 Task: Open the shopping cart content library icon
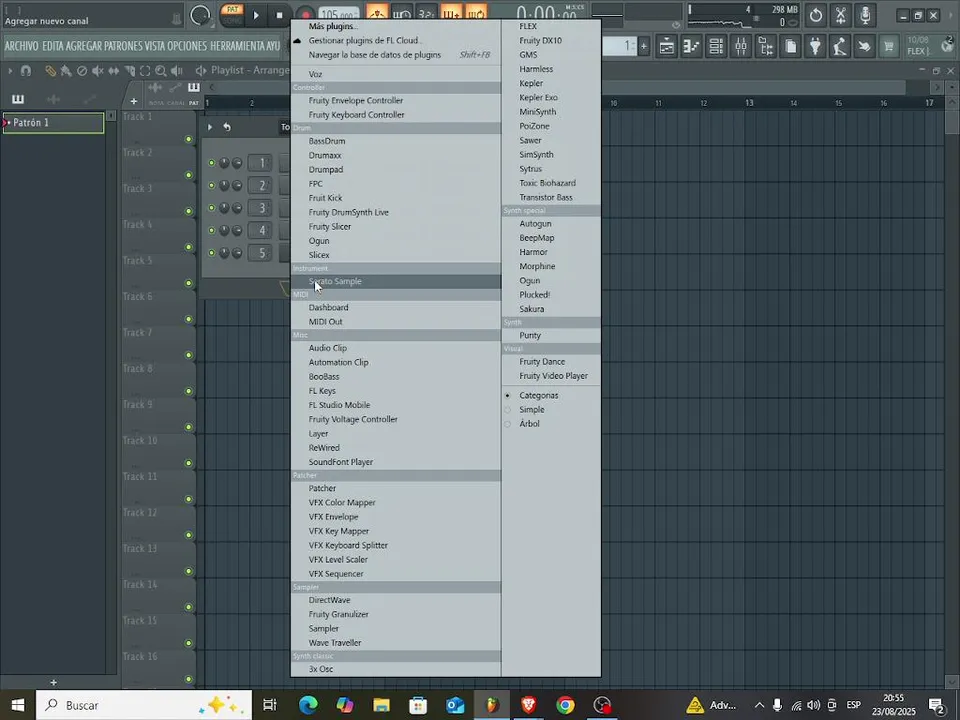click(888, 47)
